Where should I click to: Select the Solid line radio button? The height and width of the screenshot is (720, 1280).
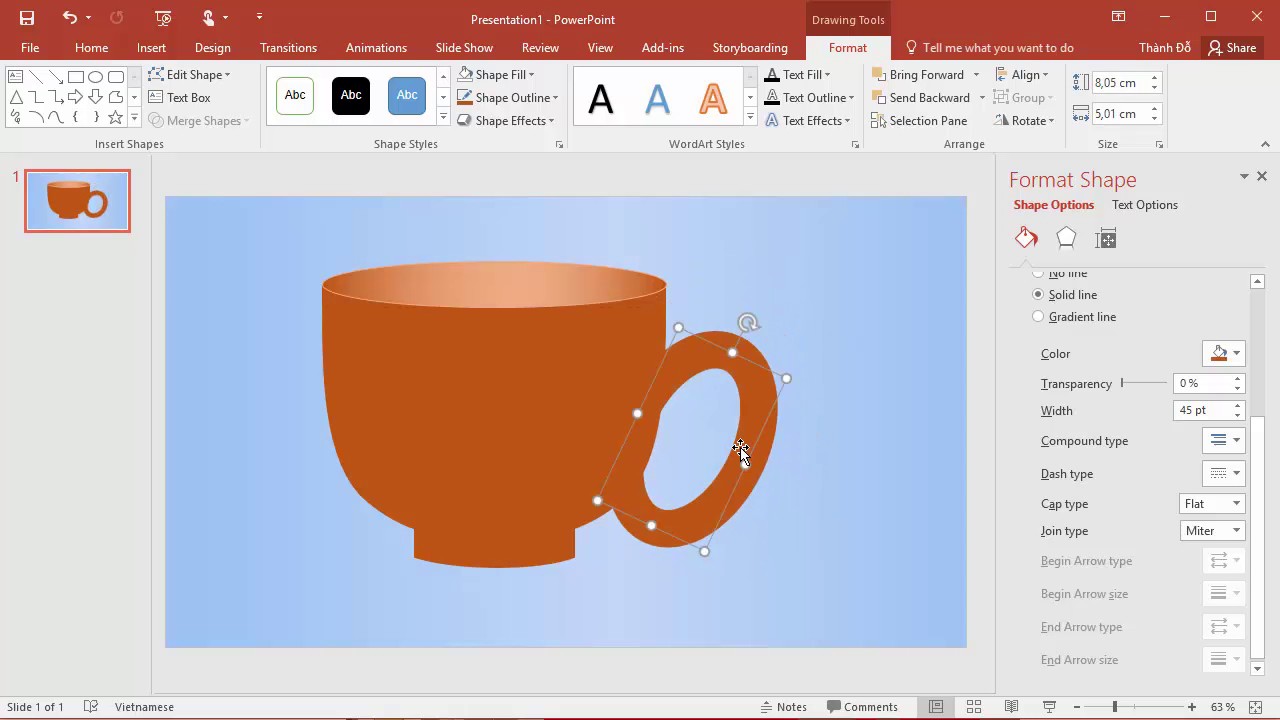click(x=1038, y=295)
